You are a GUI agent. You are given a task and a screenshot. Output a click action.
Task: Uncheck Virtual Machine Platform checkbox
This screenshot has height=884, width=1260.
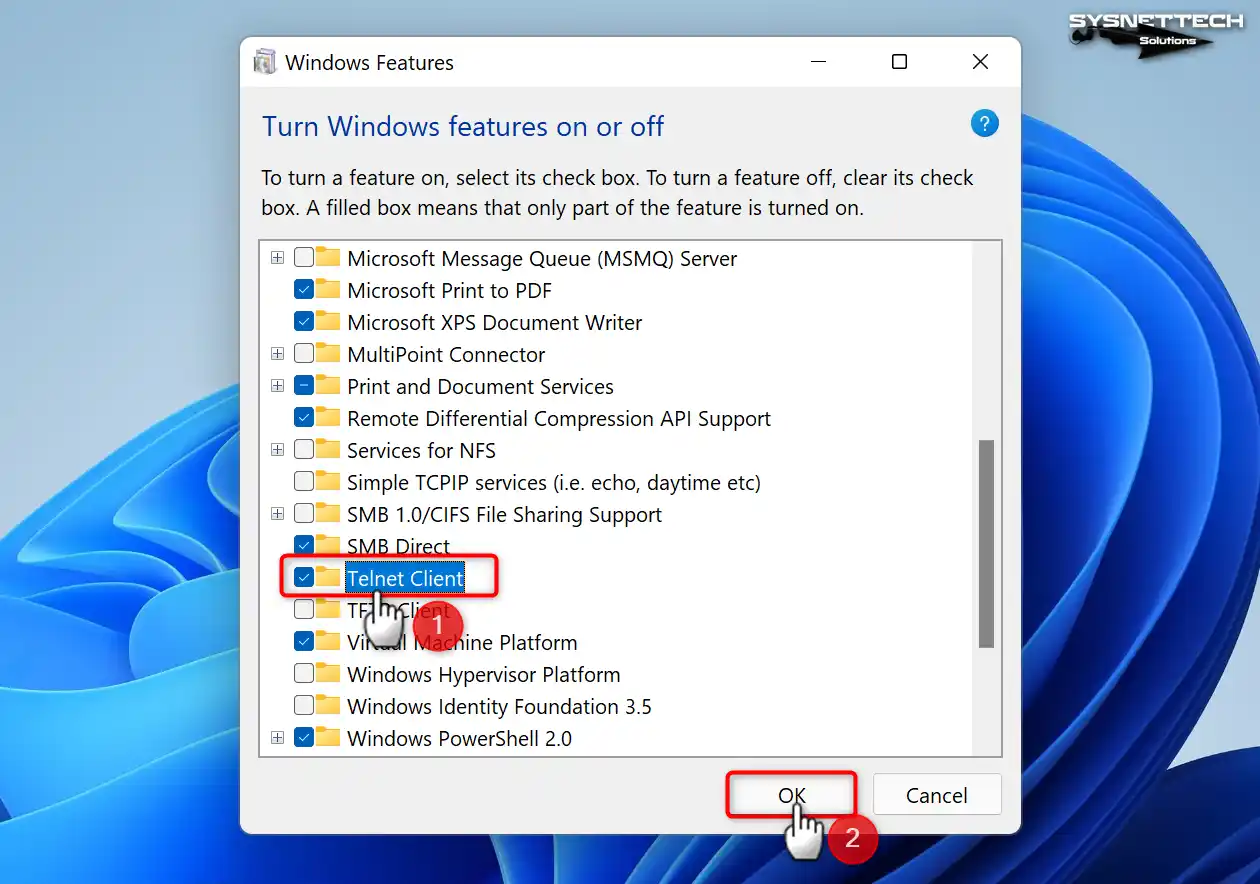click(304, 642)
